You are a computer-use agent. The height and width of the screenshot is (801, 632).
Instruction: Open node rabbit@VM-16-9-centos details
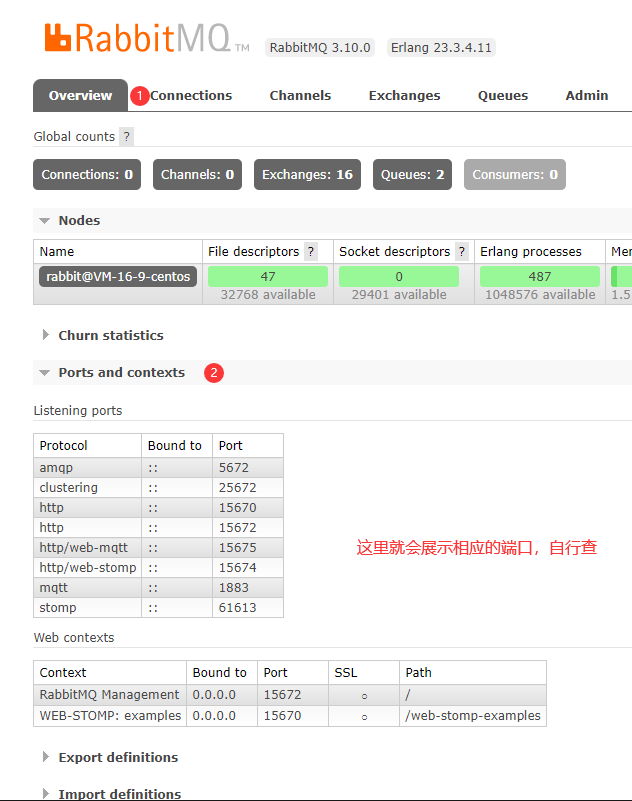(x=118, y=277)
